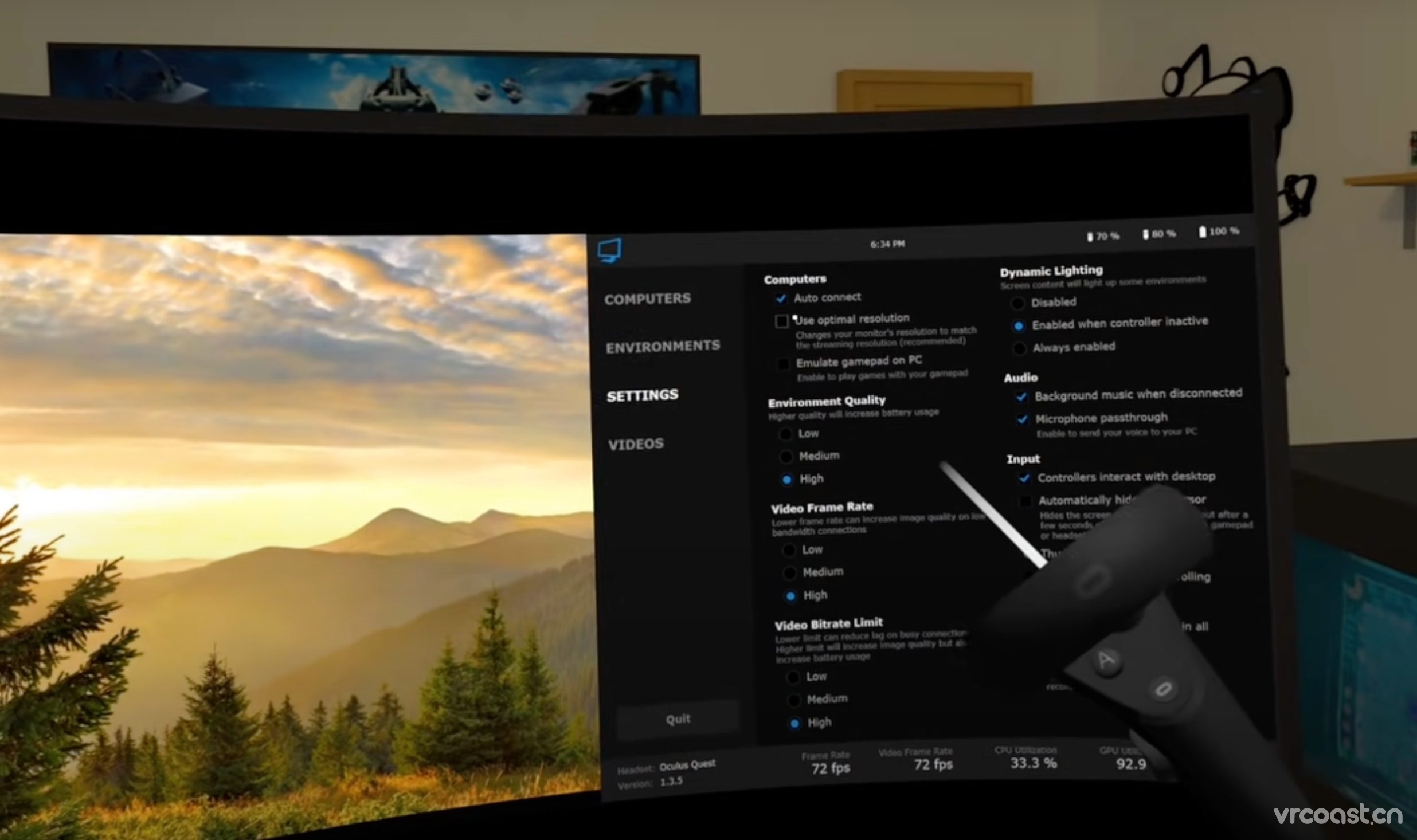
Task: Click the Oculus Quest headset label
Action: pos(687,766)
